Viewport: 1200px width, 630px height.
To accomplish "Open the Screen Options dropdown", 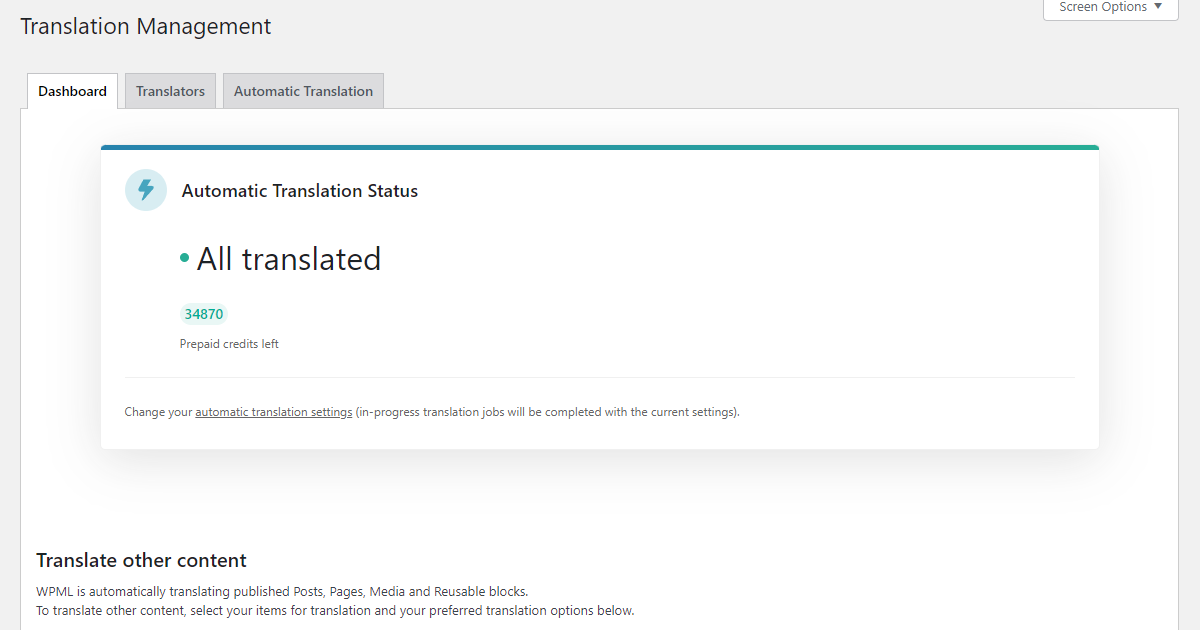I will click(1109, 7).
